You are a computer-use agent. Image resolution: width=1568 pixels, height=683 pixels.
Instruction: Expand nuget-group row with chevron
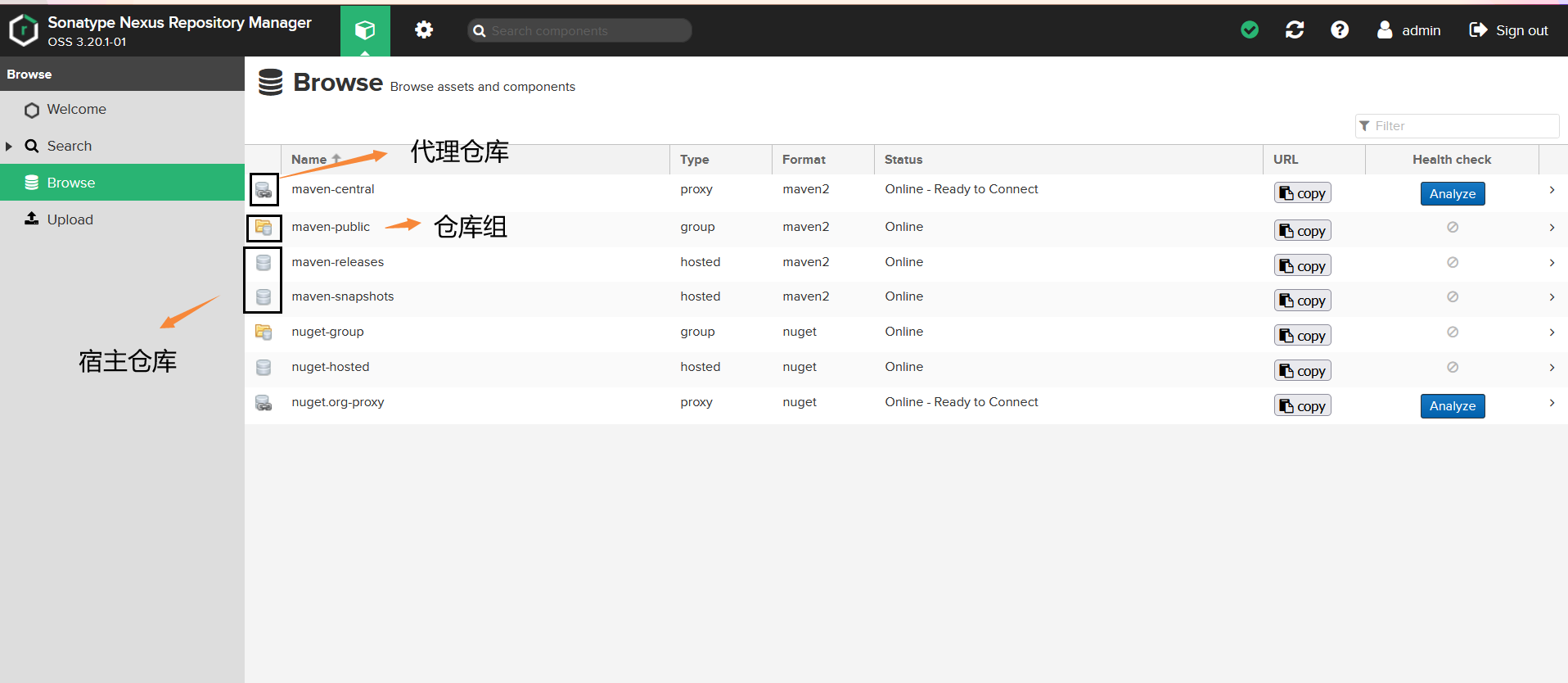click(1552, 332)
